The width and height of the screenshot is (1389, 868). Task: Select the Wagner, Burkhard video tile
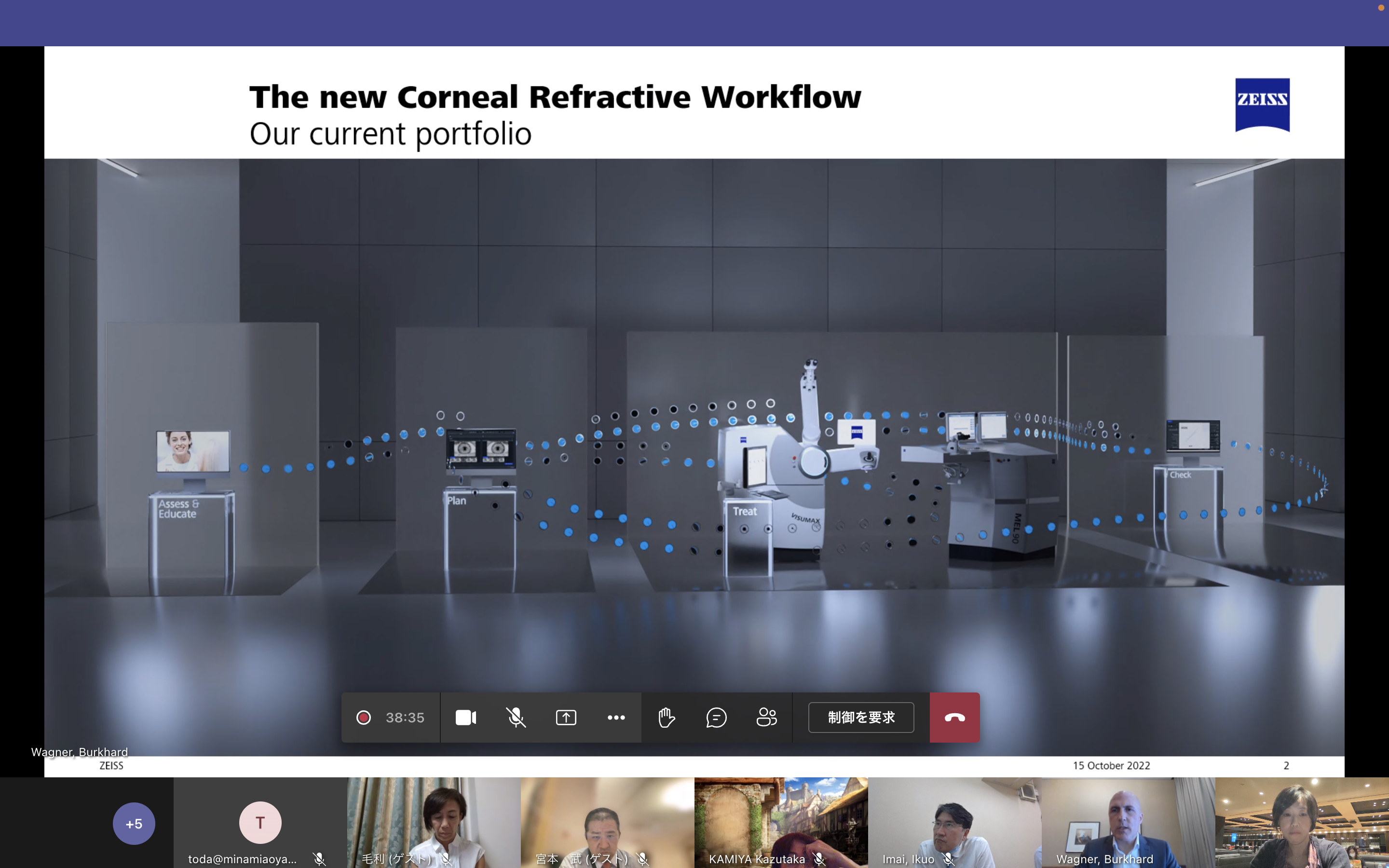[x=1128, y=823]
